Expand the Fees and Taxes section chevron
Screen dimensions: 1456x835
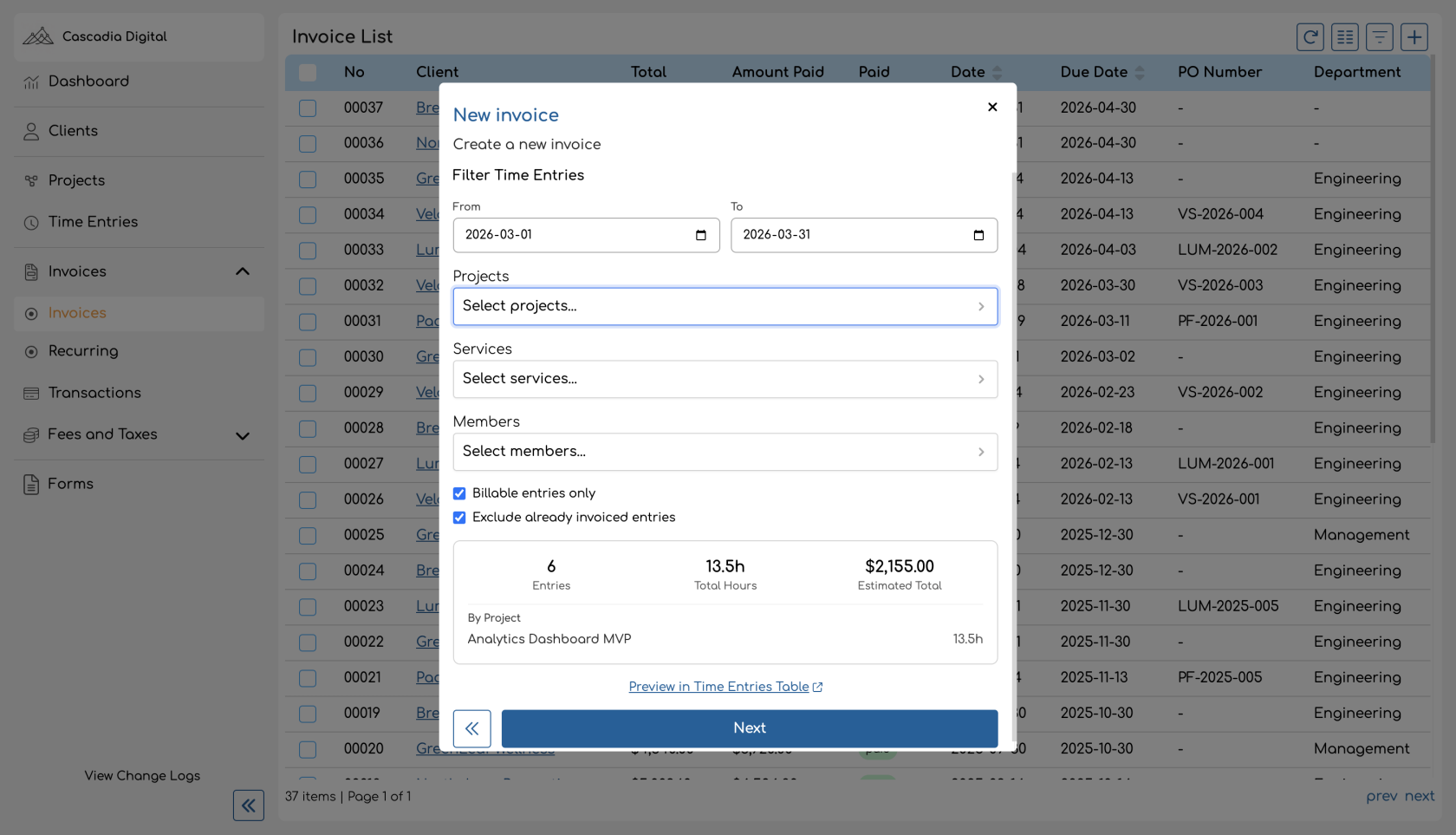click(243, 435)
